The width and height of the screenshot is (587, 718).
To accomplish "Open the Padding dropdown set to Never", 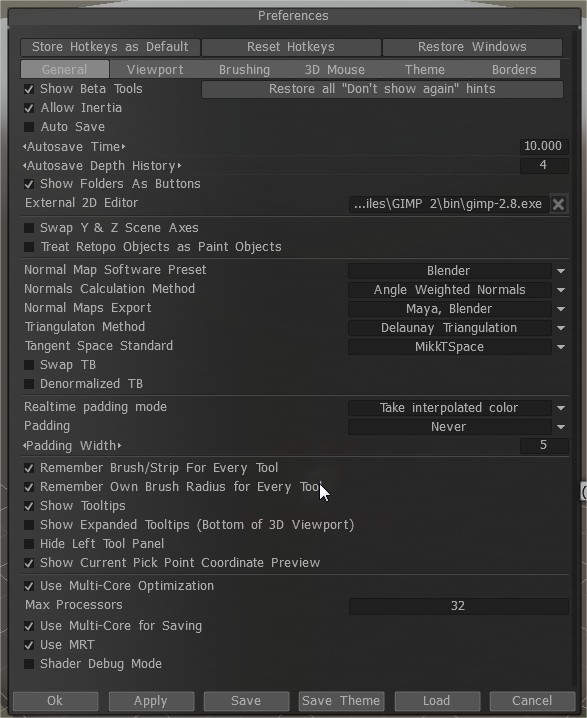I will coord(449,427).
